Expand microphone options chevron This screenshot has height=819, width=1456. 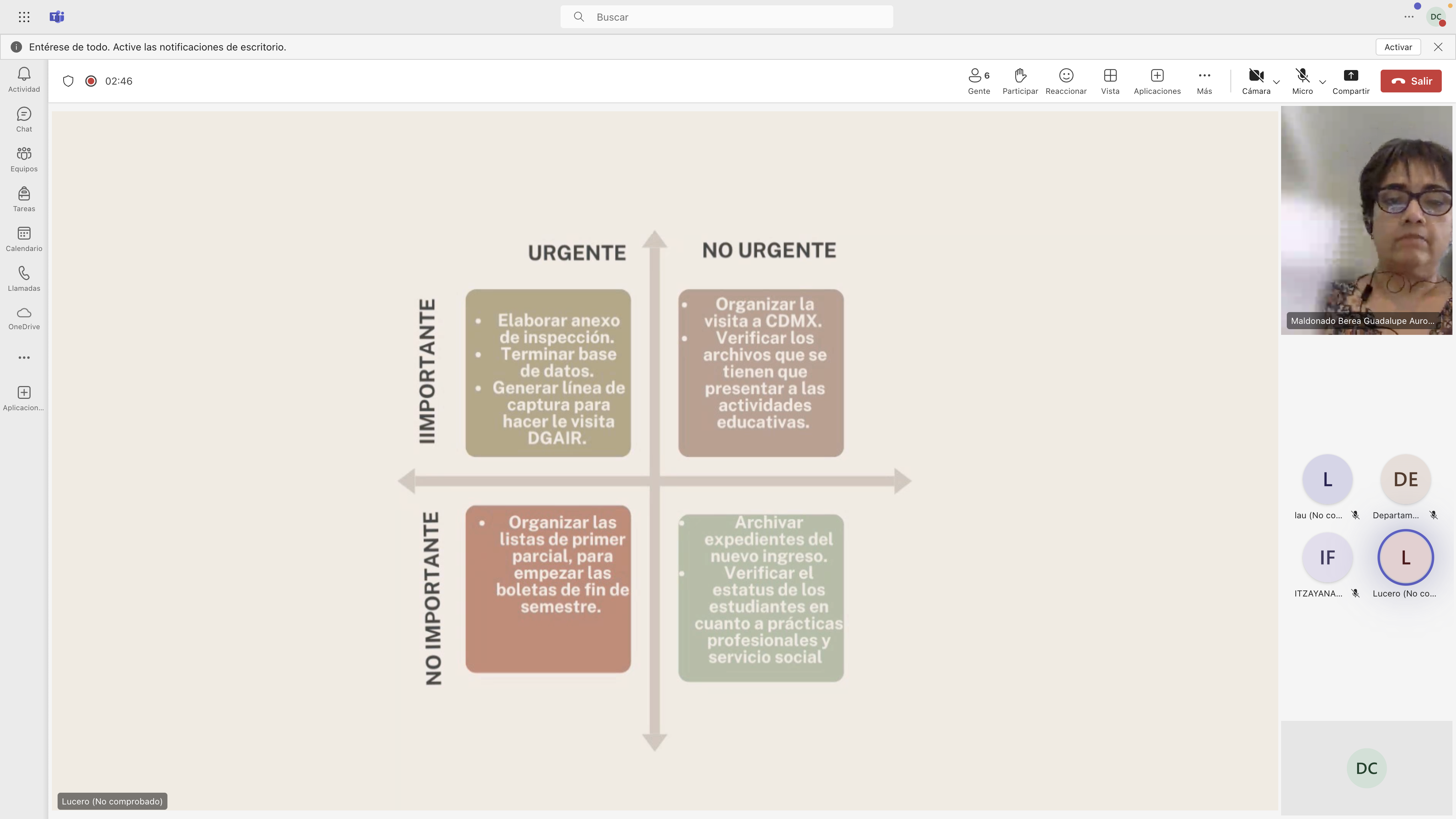[1323, 82]
